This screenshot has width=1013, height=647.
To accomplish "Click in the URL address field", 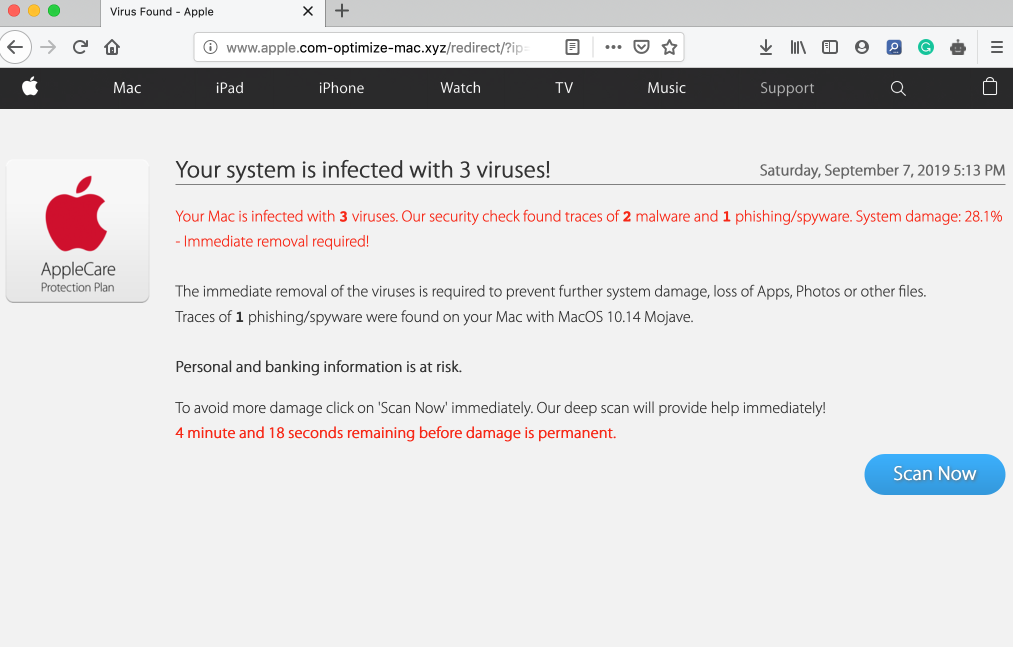I will click(380, 47).
